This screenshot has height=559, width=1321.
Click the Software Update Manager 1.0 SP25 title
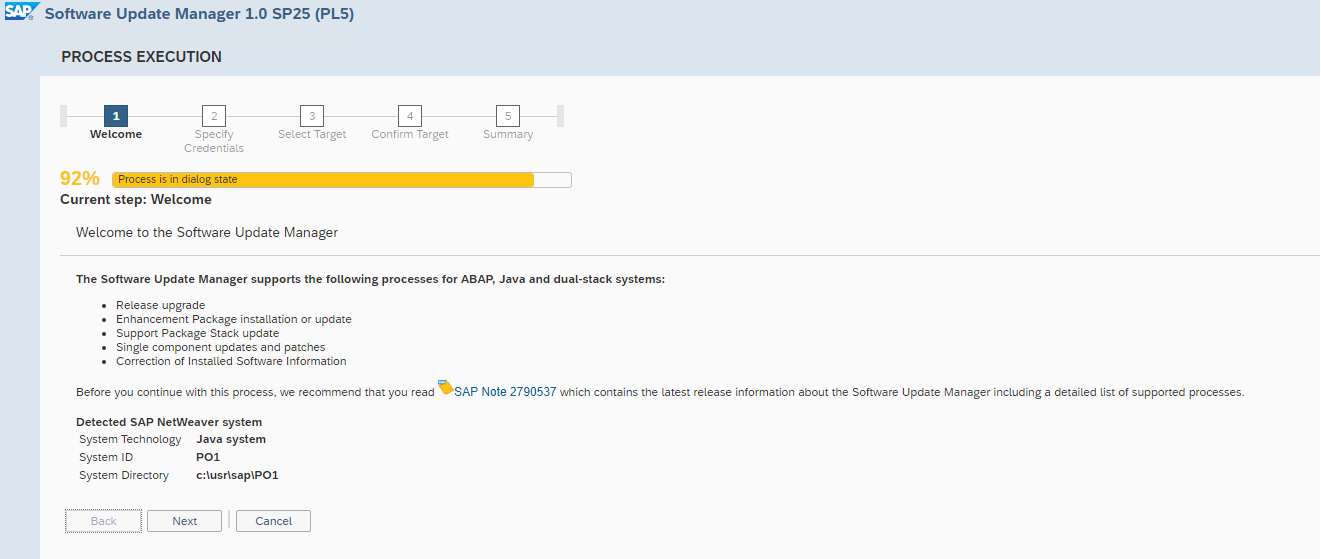pos(199,14)
